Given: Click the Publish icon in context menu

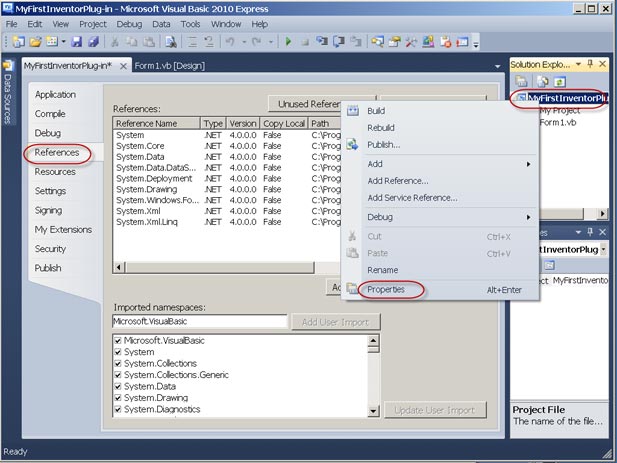Looking at the screenshot, I should (352, 144).
